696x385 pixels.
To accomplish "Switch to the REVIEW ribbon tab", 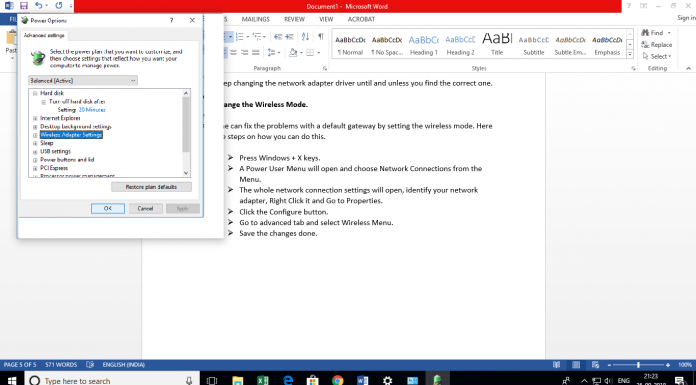I will click(x=294, y=19).
